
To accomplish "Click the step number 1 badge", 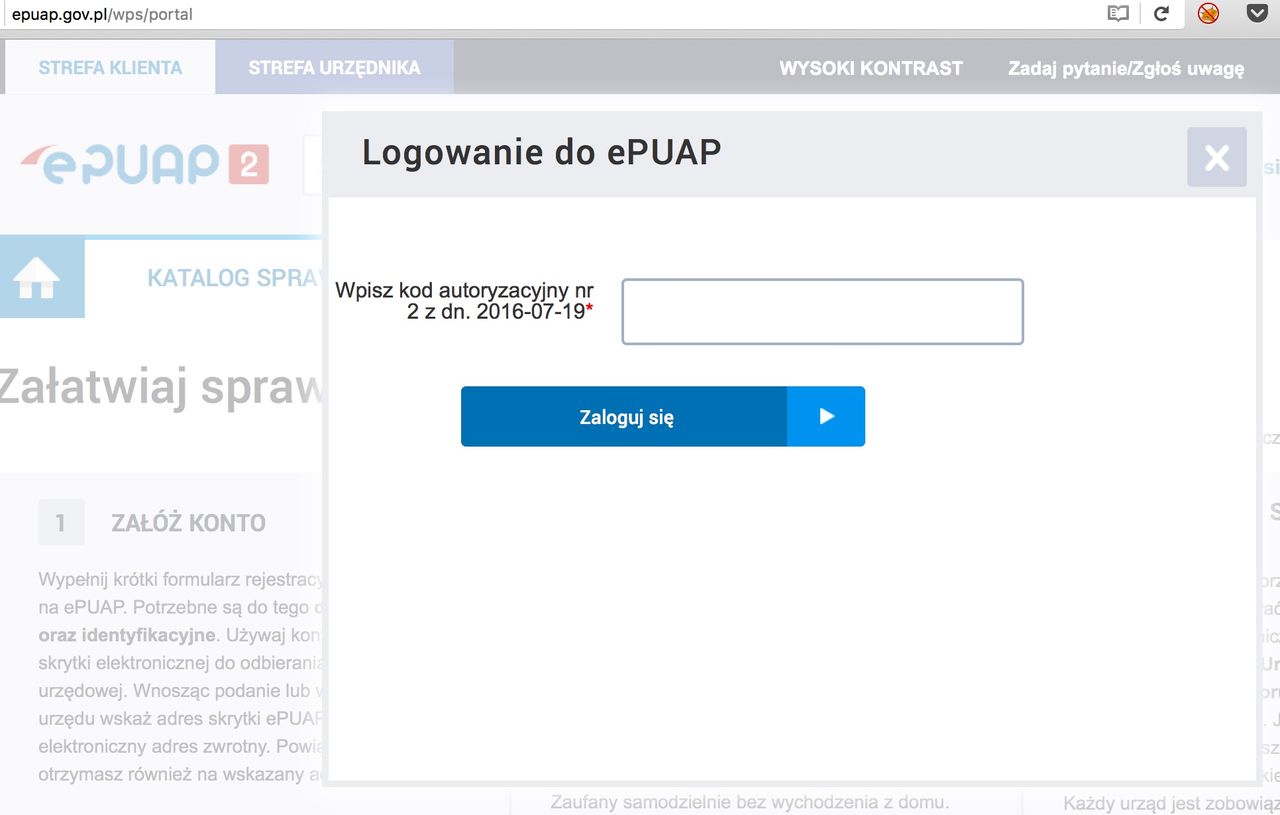I will pyautogui.click(x=61, y=522).
